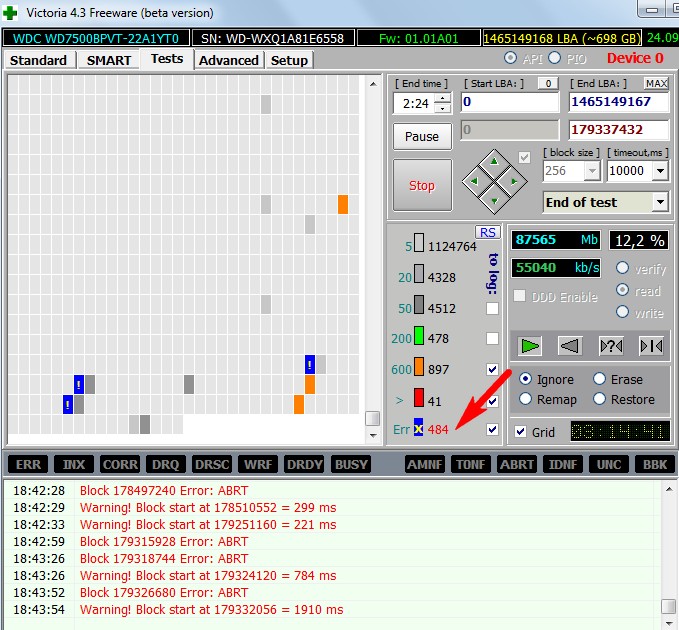679x630 pixels.
Task: Select the Remap radio option
Action: pyautogui.click(x=526, y=399)
